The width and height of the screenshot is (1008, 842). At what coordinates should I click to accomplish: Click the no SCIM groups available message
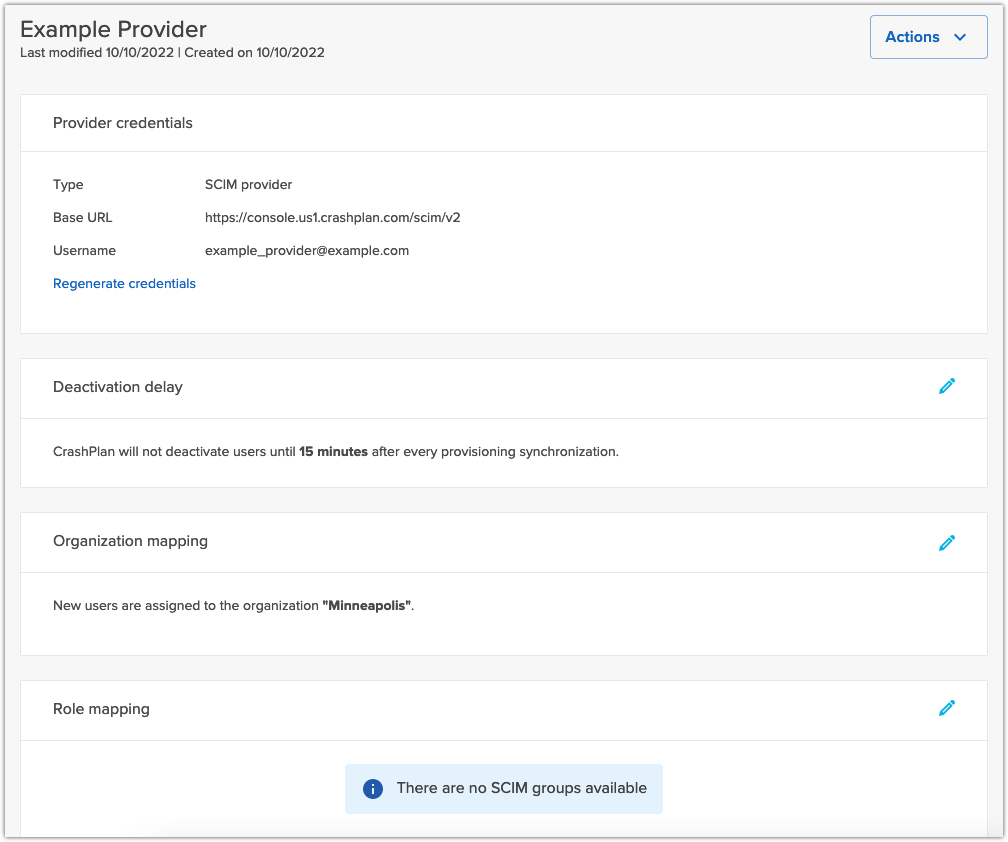[x=521, y=788]
